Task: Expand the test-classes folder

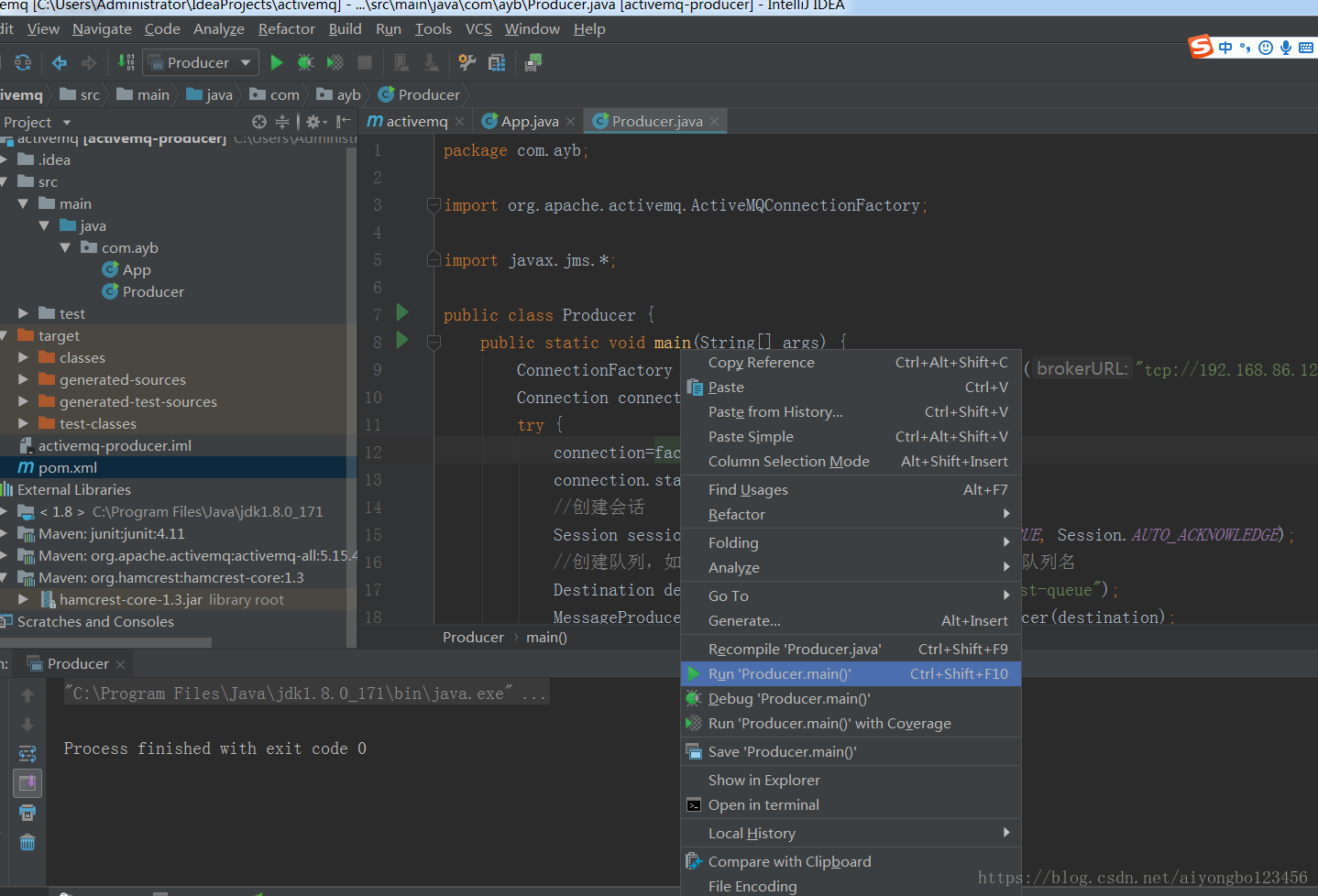Action: coord(23,423)
